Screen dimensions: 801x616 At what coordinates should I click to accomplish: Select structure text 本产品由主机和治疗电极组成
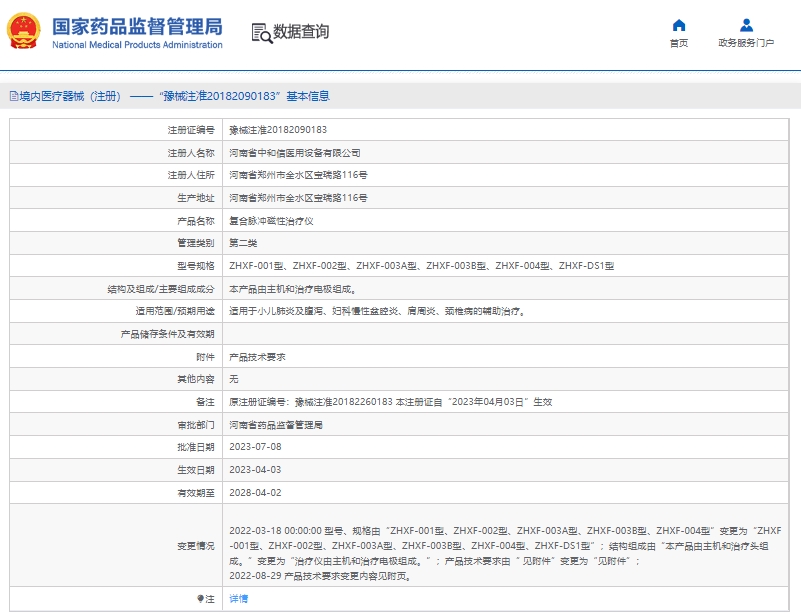coord(293,289)
